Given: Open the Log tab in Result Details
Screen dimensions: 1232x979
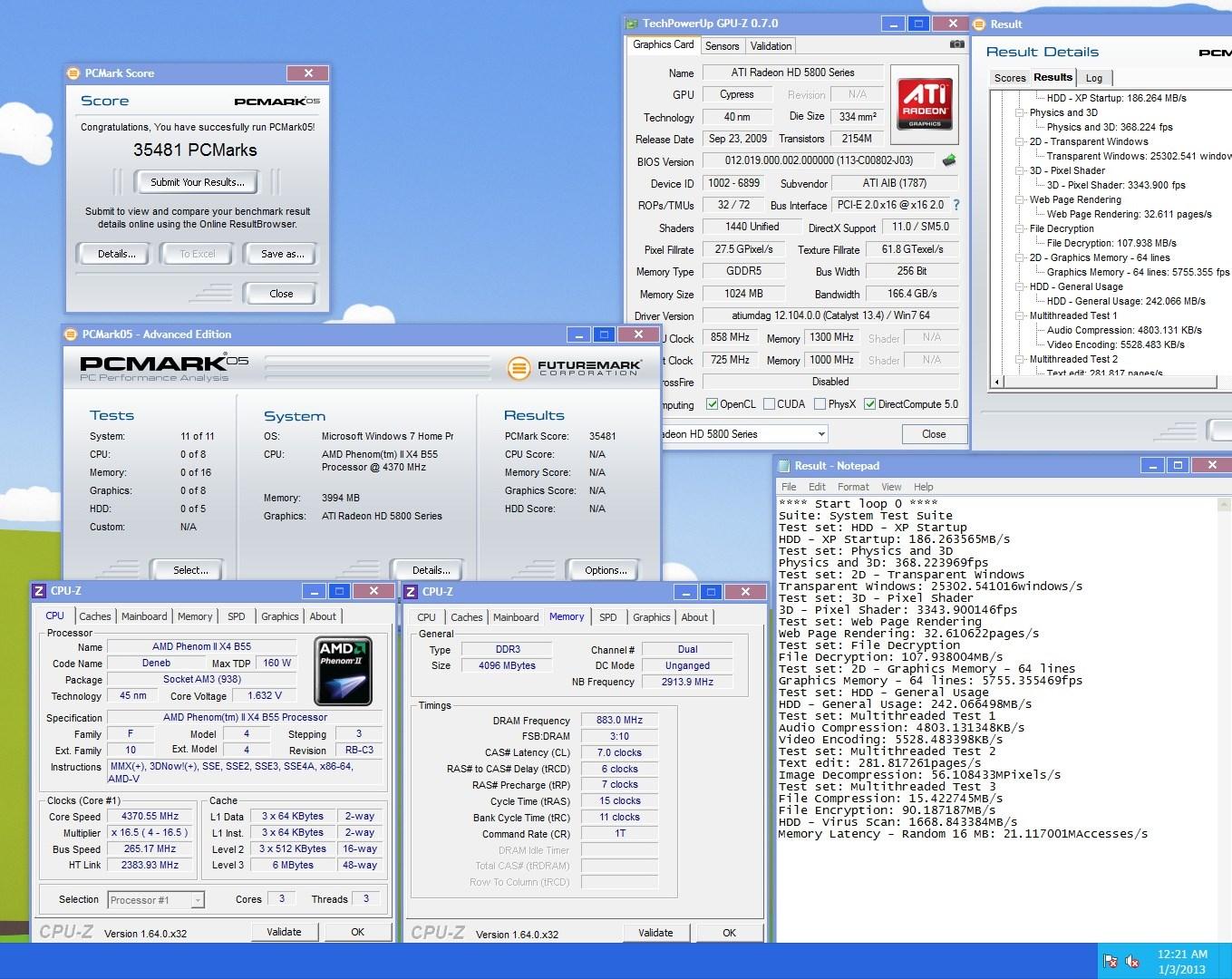Looking at the screenshot, I should 1094,78.
